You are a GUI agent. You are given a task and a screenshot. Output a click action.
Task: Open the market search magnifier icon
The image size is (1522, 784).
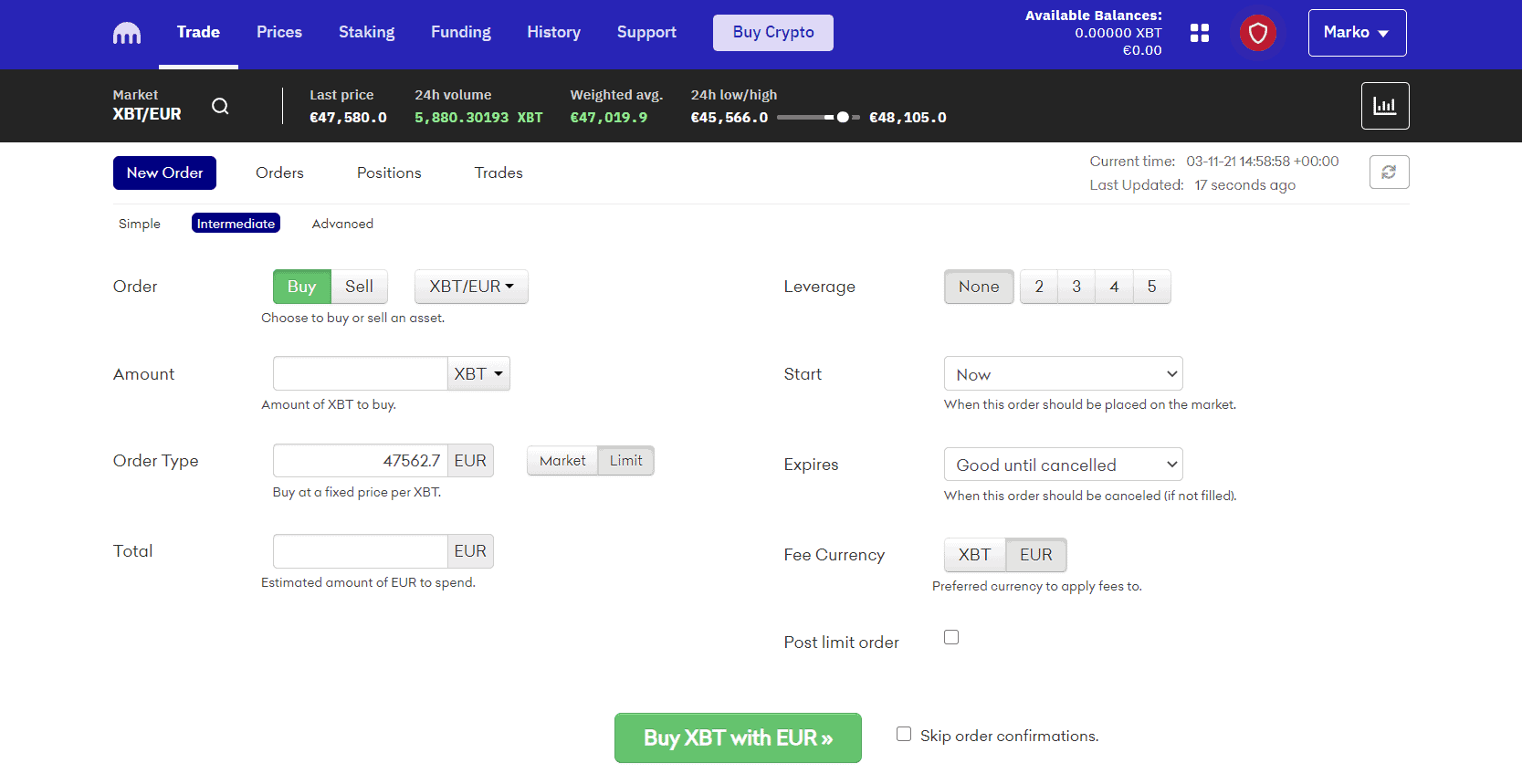[220, 106]
